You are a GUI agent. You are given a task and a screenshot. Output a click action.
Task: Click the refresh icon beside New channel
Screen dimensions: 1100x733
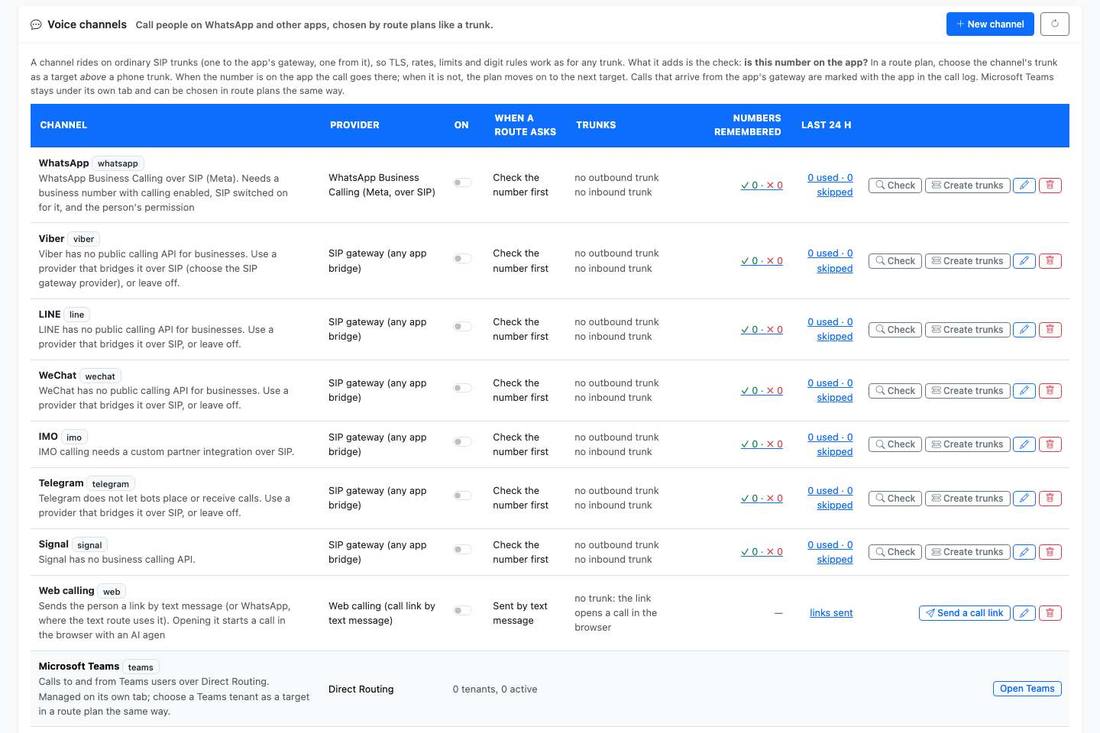(1054, 24)
